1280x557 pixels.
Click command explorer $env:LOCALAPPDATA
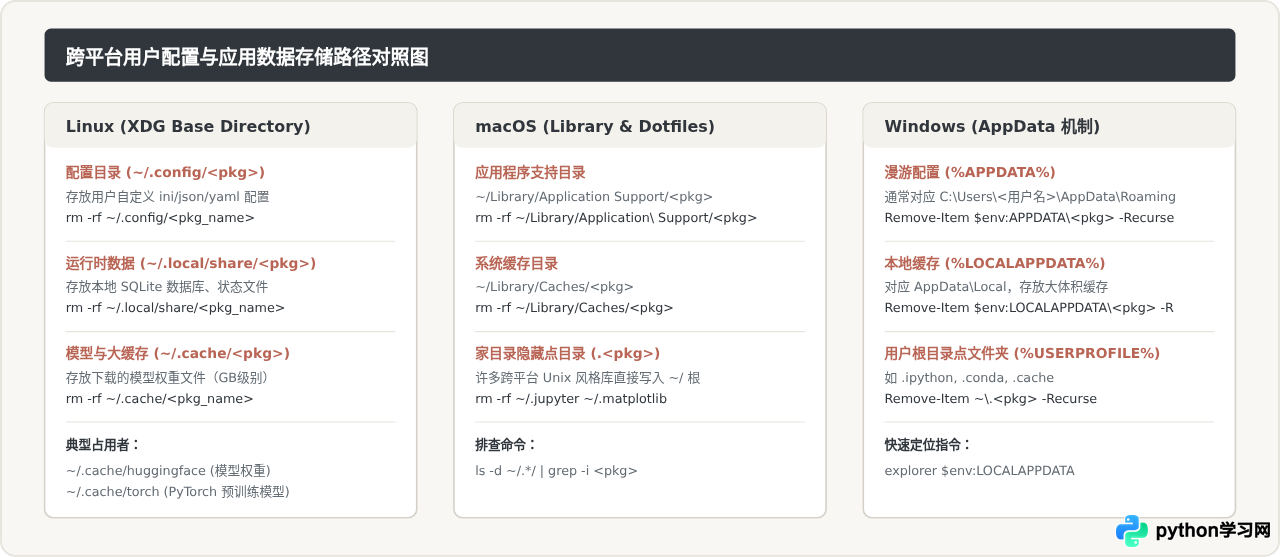pos(980,470)
